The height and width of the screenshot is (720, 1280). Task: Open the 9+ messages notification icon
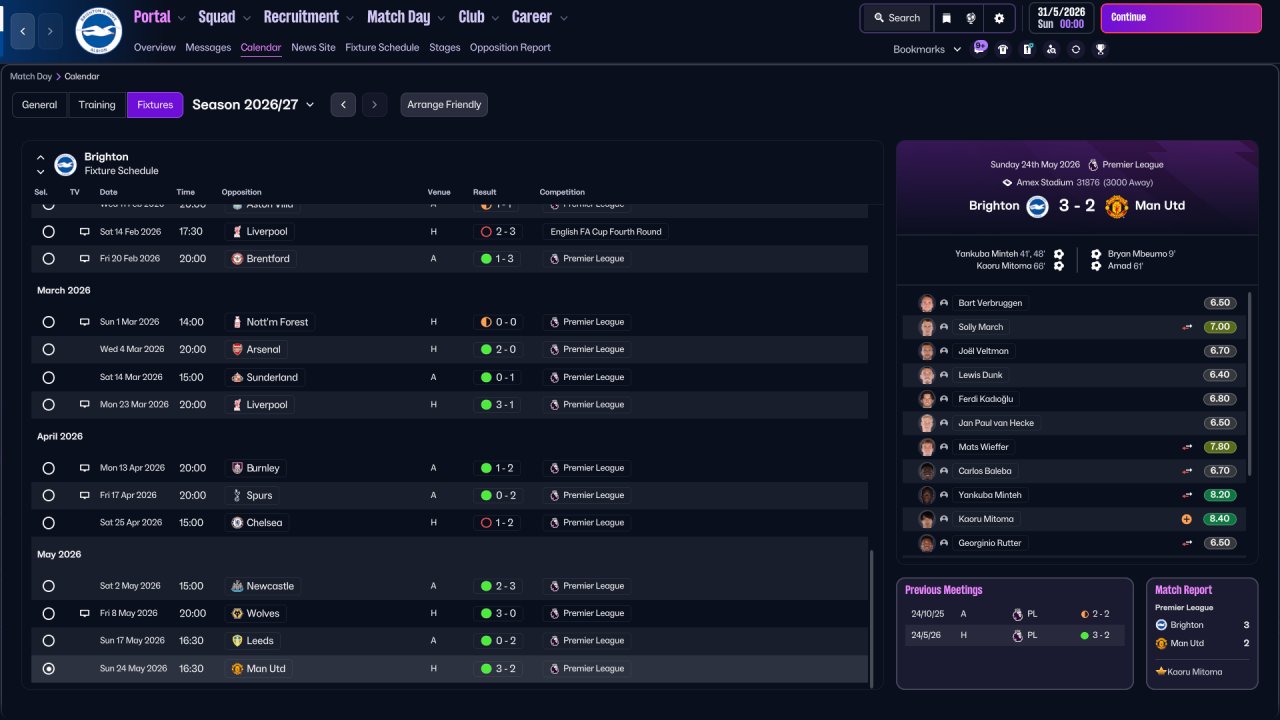tap(980, 47)
